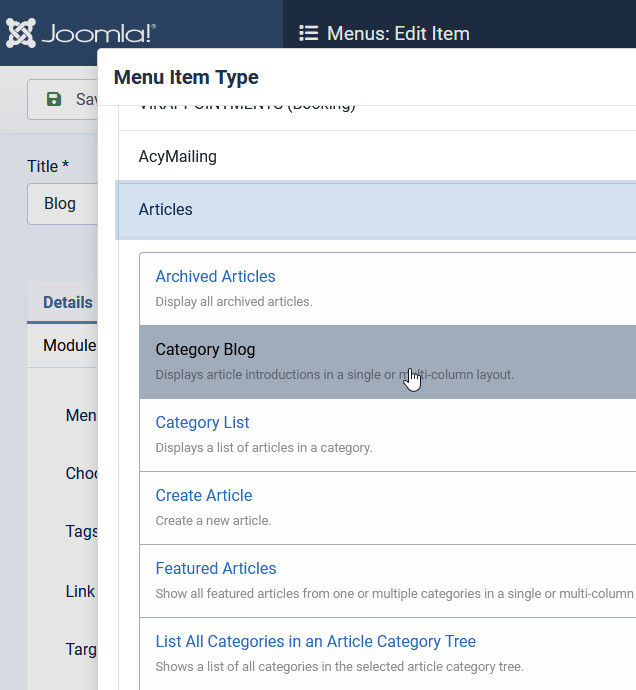Select List All Categories in an Article Category Tree
The image size is (636, 690).
[315, 642]
